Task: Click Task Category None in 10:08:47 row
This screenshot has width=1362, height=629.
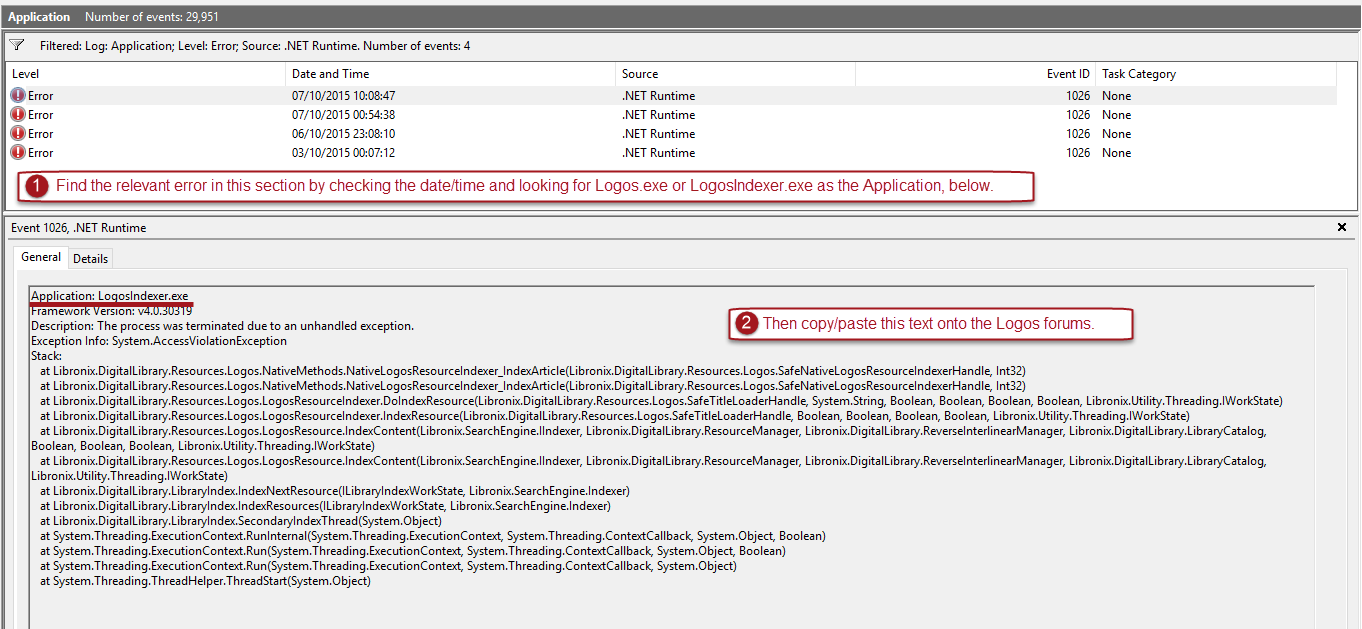Action: pos(1117,96)
